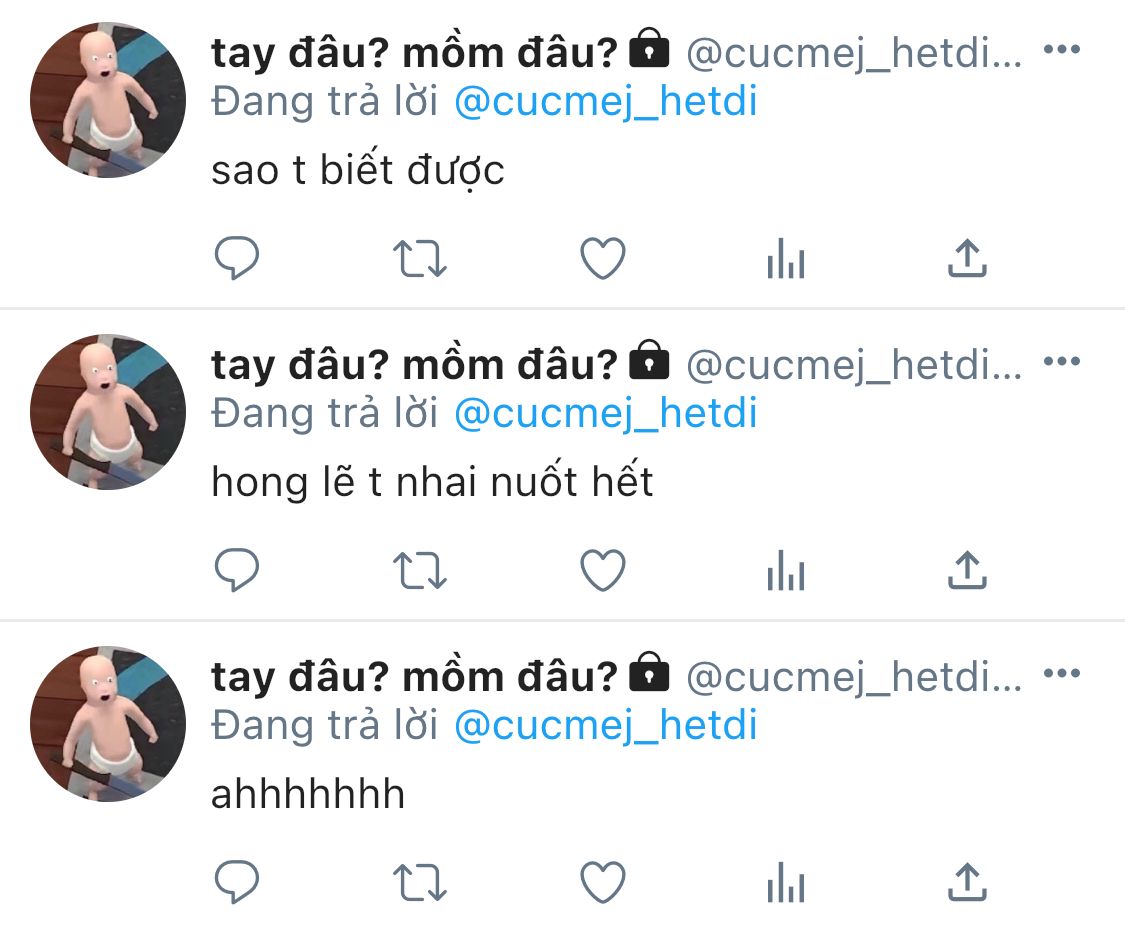Share the "hong lẽ t nhai nuốt hết" tweet
This screenshot has width=1125, height=929.
point(966,571)
